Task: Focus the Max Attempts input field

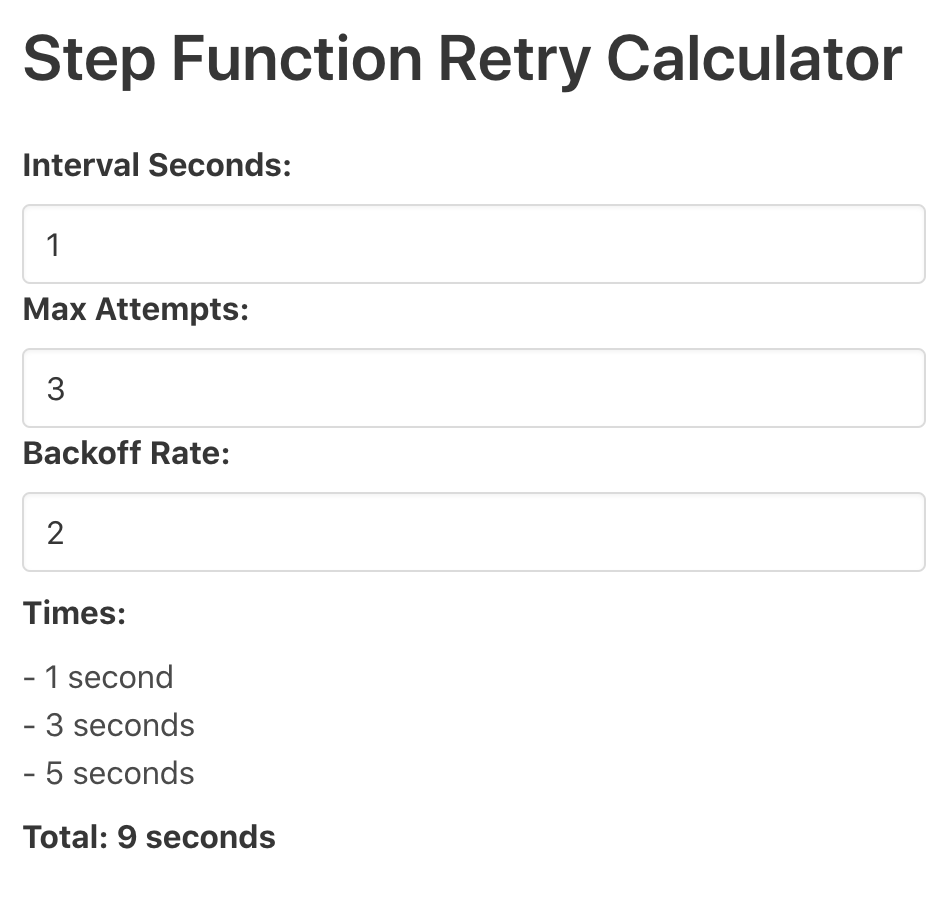Action: coord(474,388)
